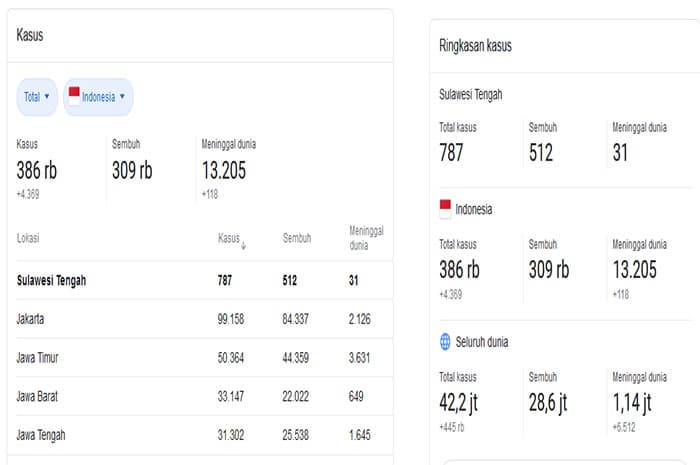Image resolution: width=700 pixels, height=465 pixels.
Task: Select the Jawa Barat table row
Action: tap(204, 396)
